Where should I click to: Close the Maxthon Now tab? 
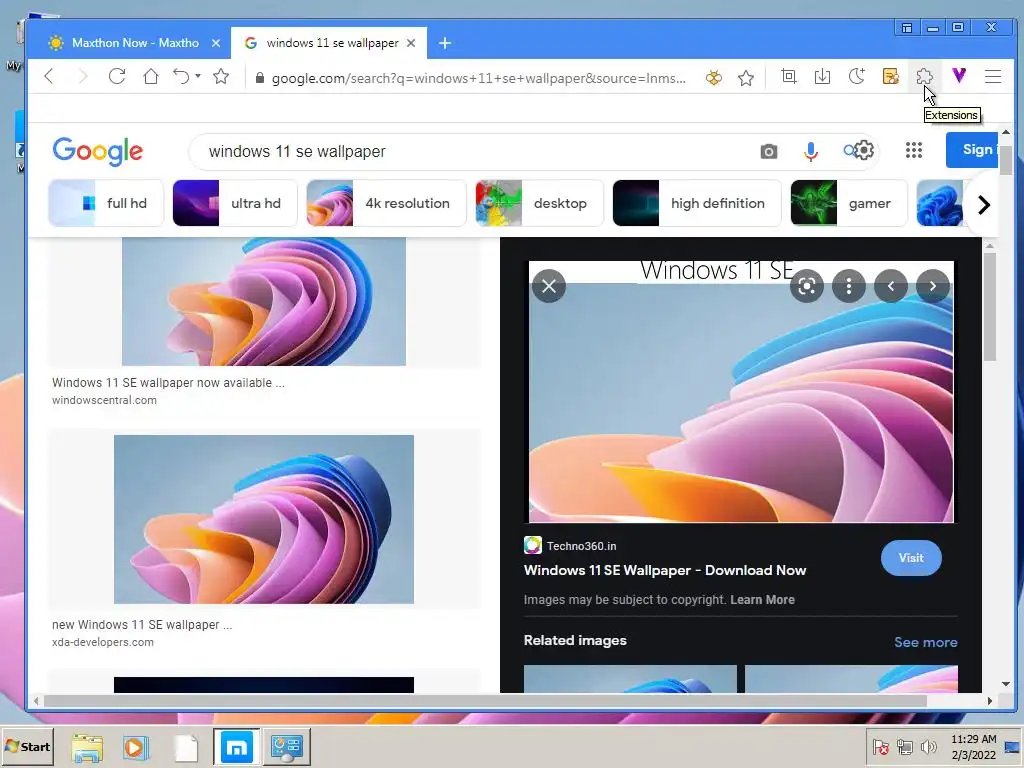coord(216,43)
